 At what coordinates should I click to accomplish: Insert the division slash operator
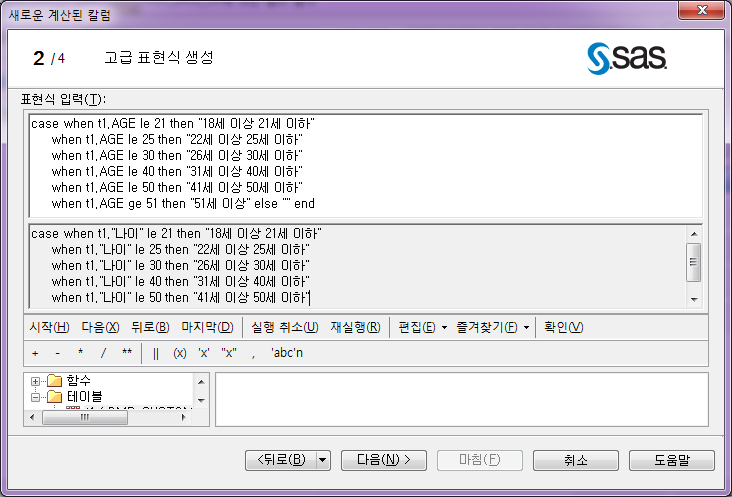(103, 353)
